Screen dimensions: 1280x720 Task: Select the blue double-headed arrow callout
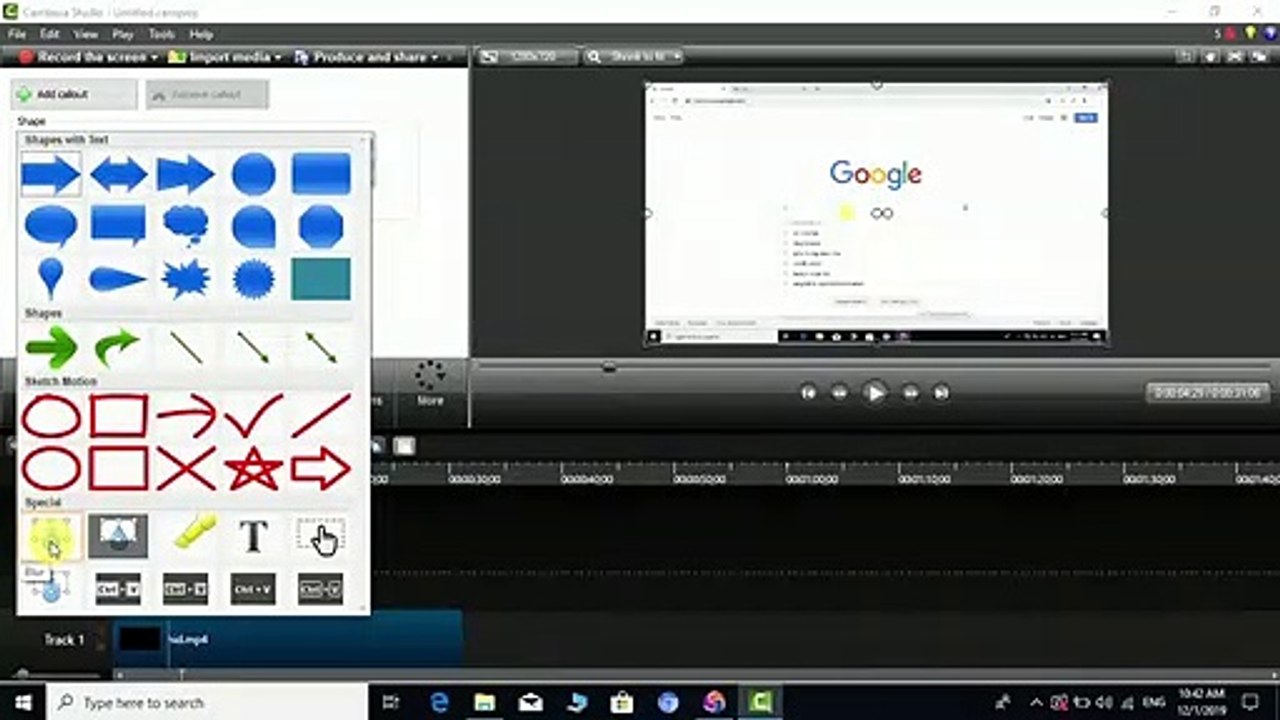[x=118, y=175]
